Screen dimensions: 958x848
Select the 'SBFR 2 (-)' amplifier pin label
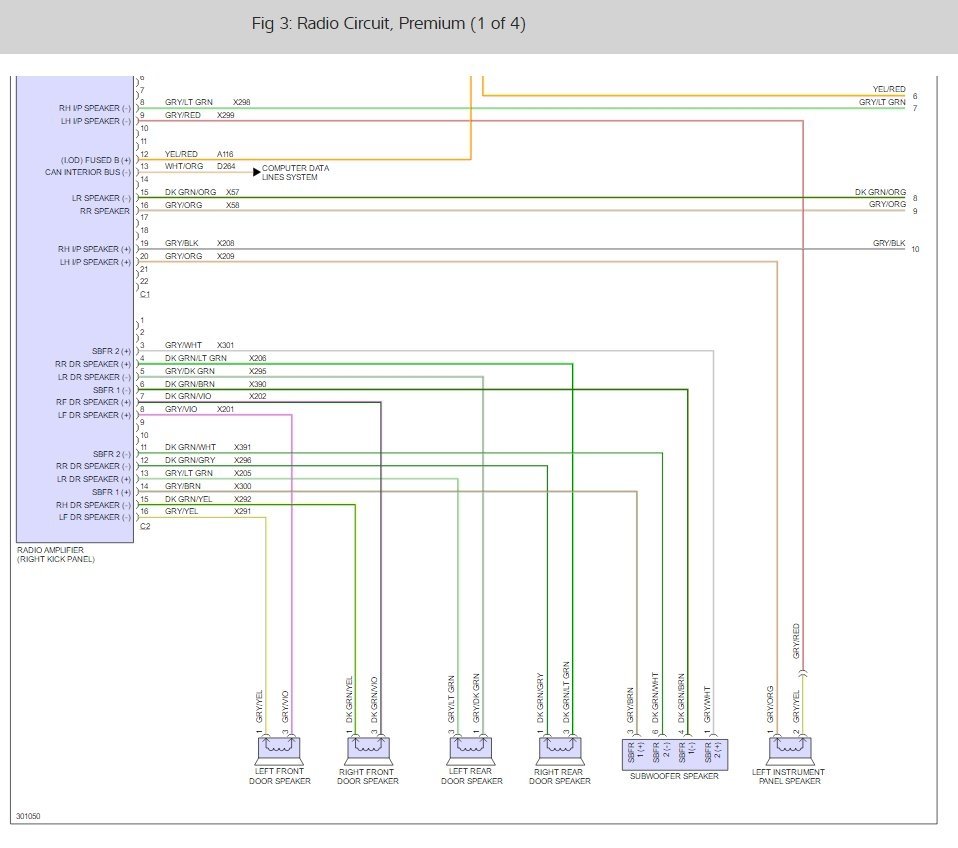[112, 454]
